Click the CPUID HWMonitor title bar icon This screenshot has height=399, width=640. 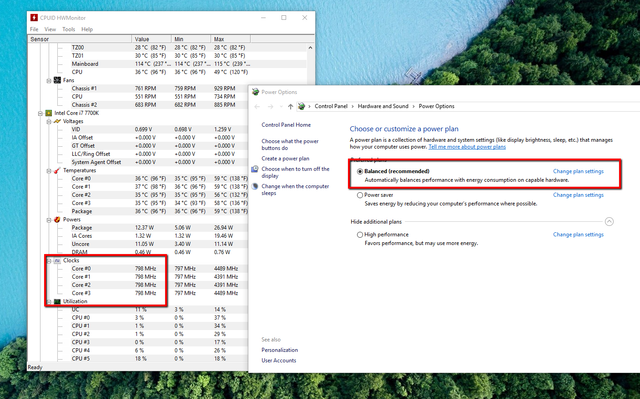34,18
